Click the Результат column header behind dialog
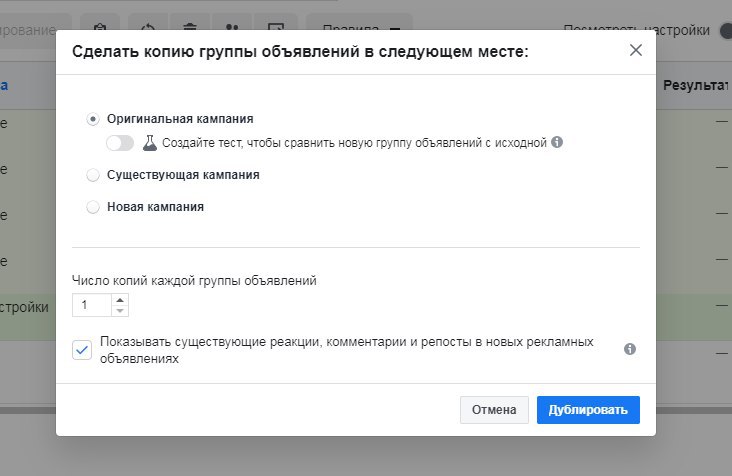Viewport: 732px width, 476px height. 696,85
